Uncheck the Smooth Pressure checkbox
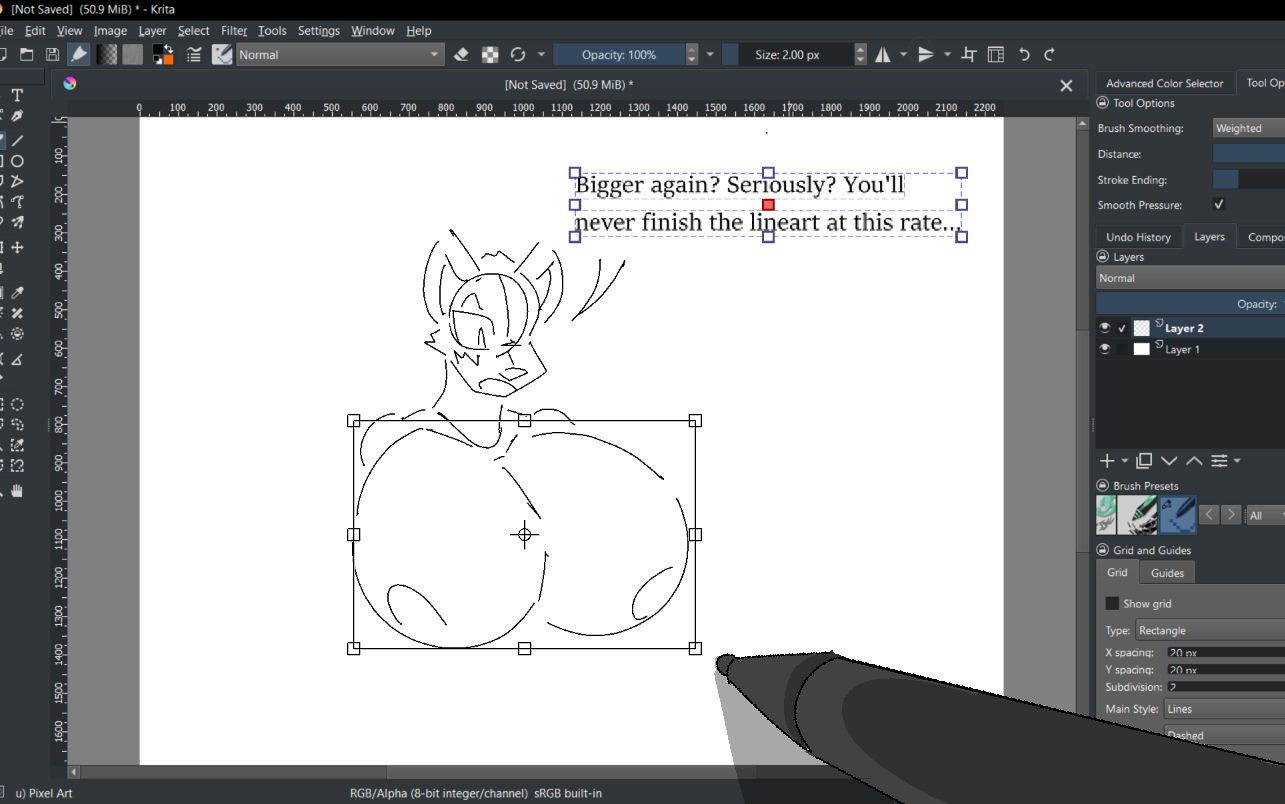Viewport: 1285px width, 804px height. point(1218,205)
